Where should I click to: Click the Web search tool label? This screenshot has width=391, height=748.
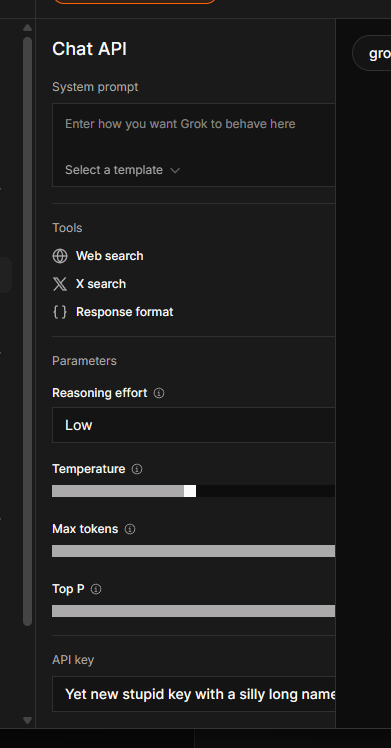pos(110,256)
